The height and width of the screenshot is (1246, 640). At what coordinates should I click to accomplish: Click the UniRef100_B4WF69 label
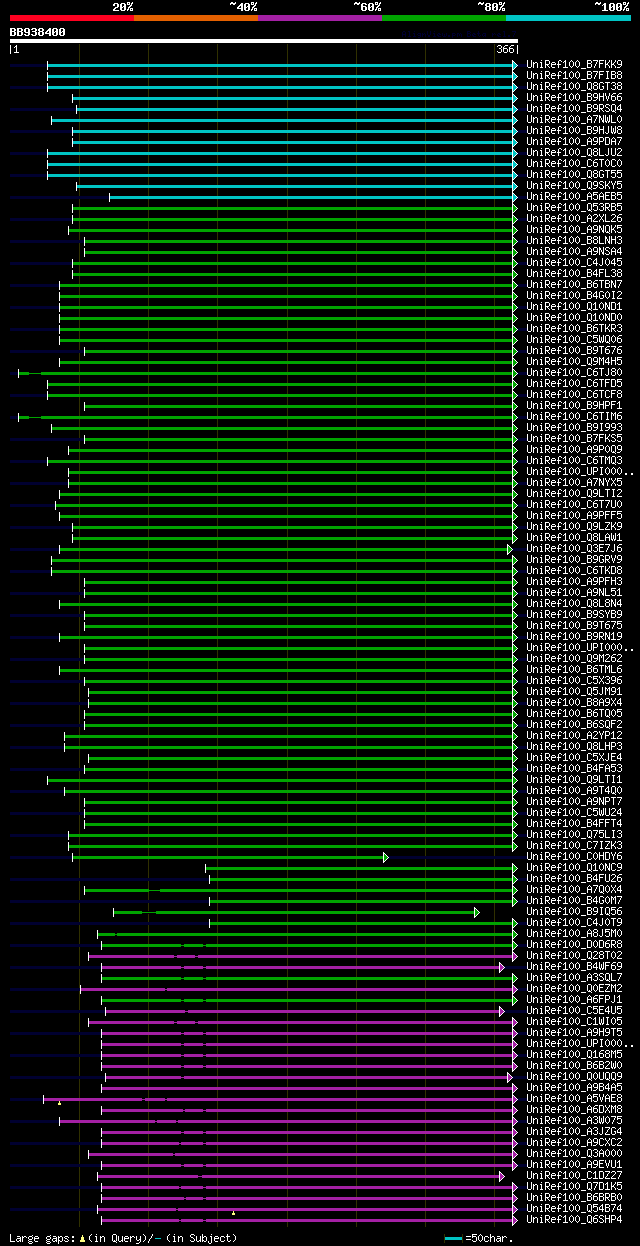(x=574, y=966)
